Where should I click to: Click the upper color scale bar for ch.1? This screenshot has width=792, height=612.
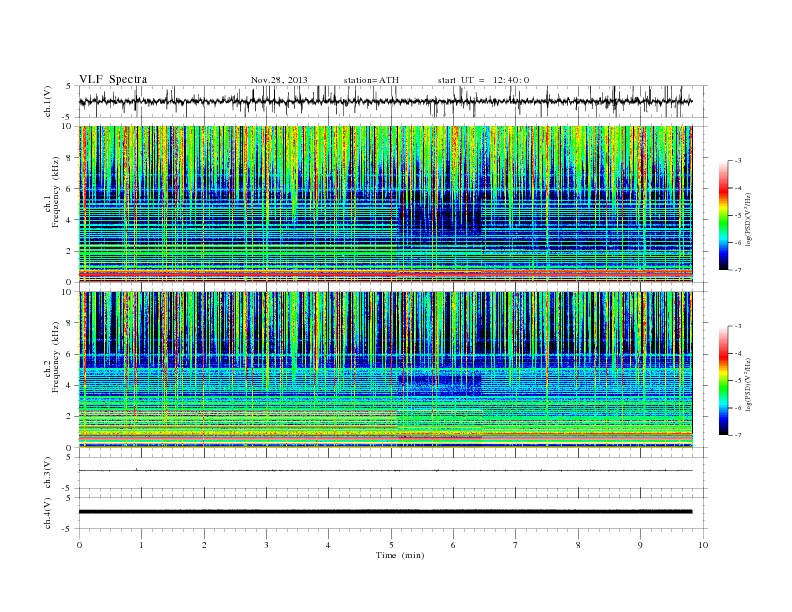[x=723, y=215]
